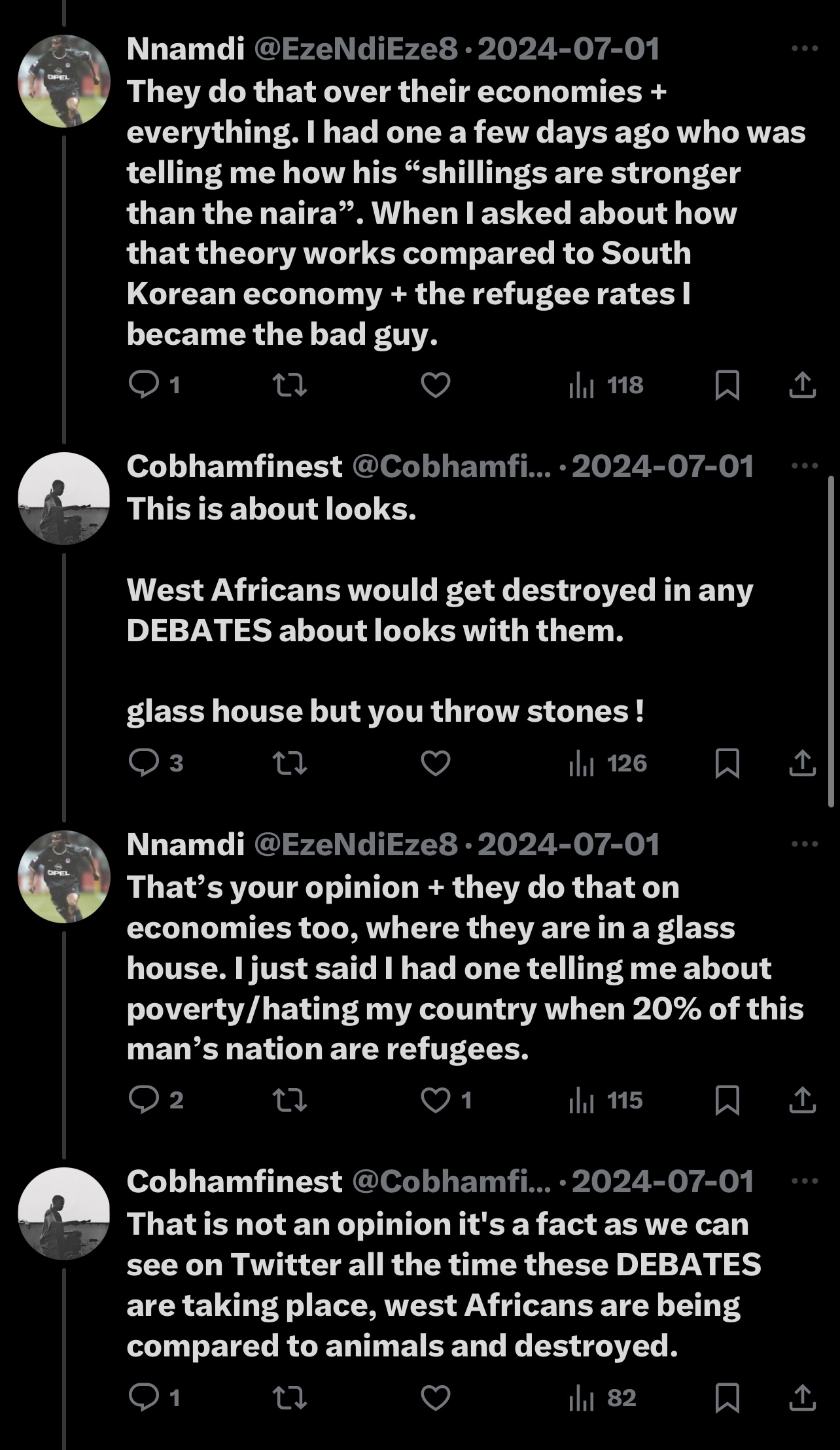Share Nnamdi's tweet about 20% refugees
840x1450 pixels.
point(802,1101)
